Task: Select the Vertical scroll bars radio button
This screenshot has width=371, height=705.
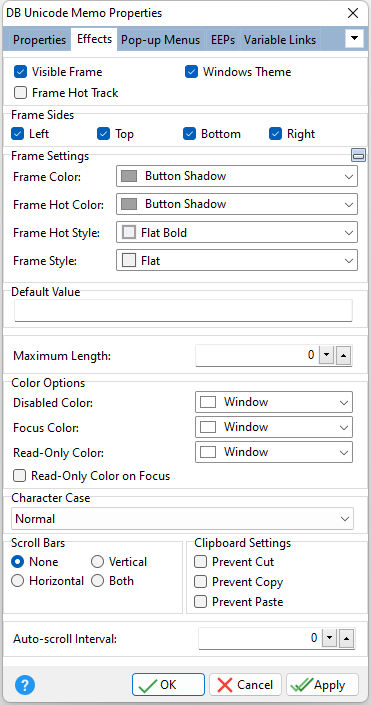Action: [98, 562]
